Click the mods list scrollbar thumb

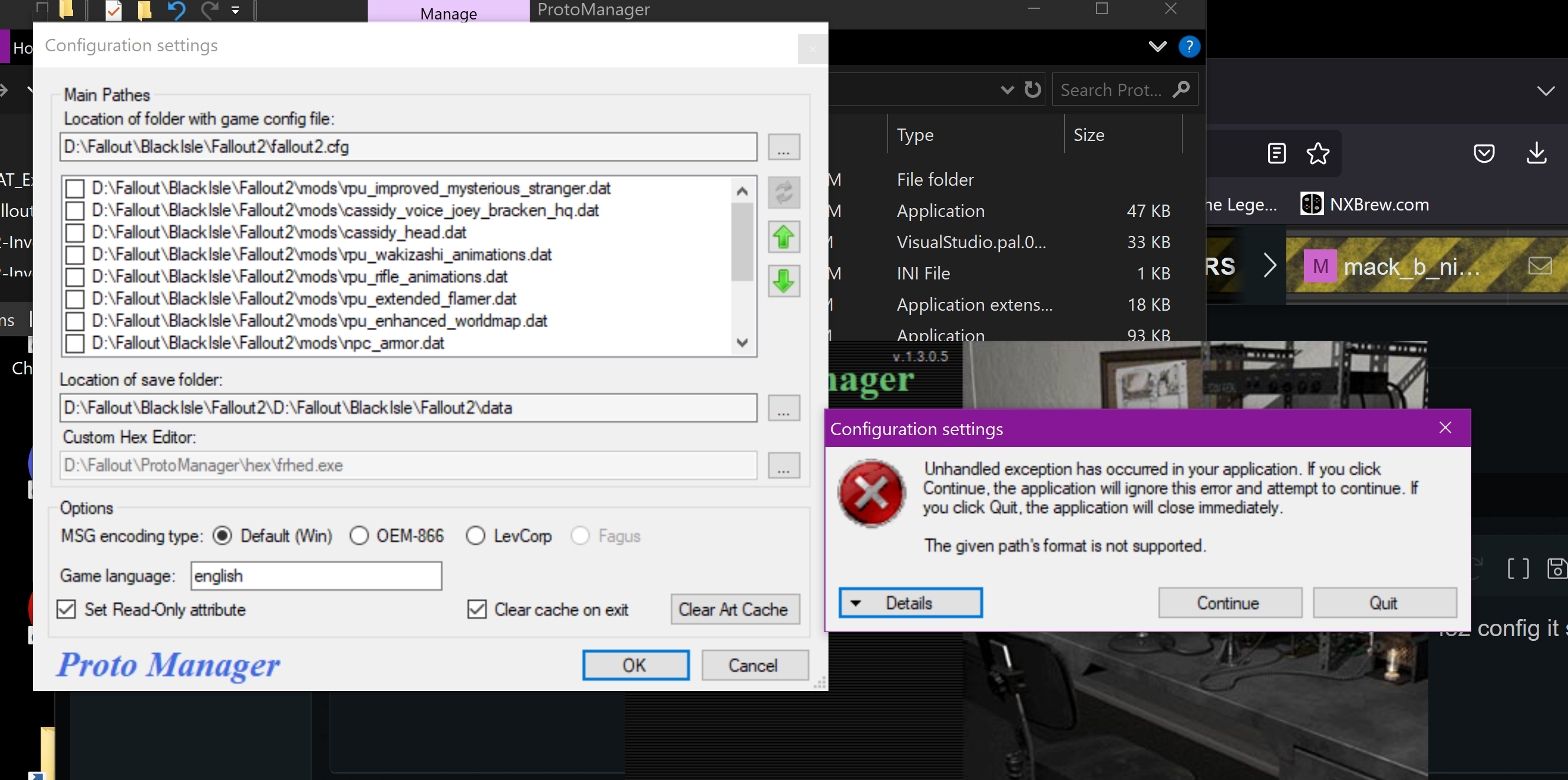742,242
